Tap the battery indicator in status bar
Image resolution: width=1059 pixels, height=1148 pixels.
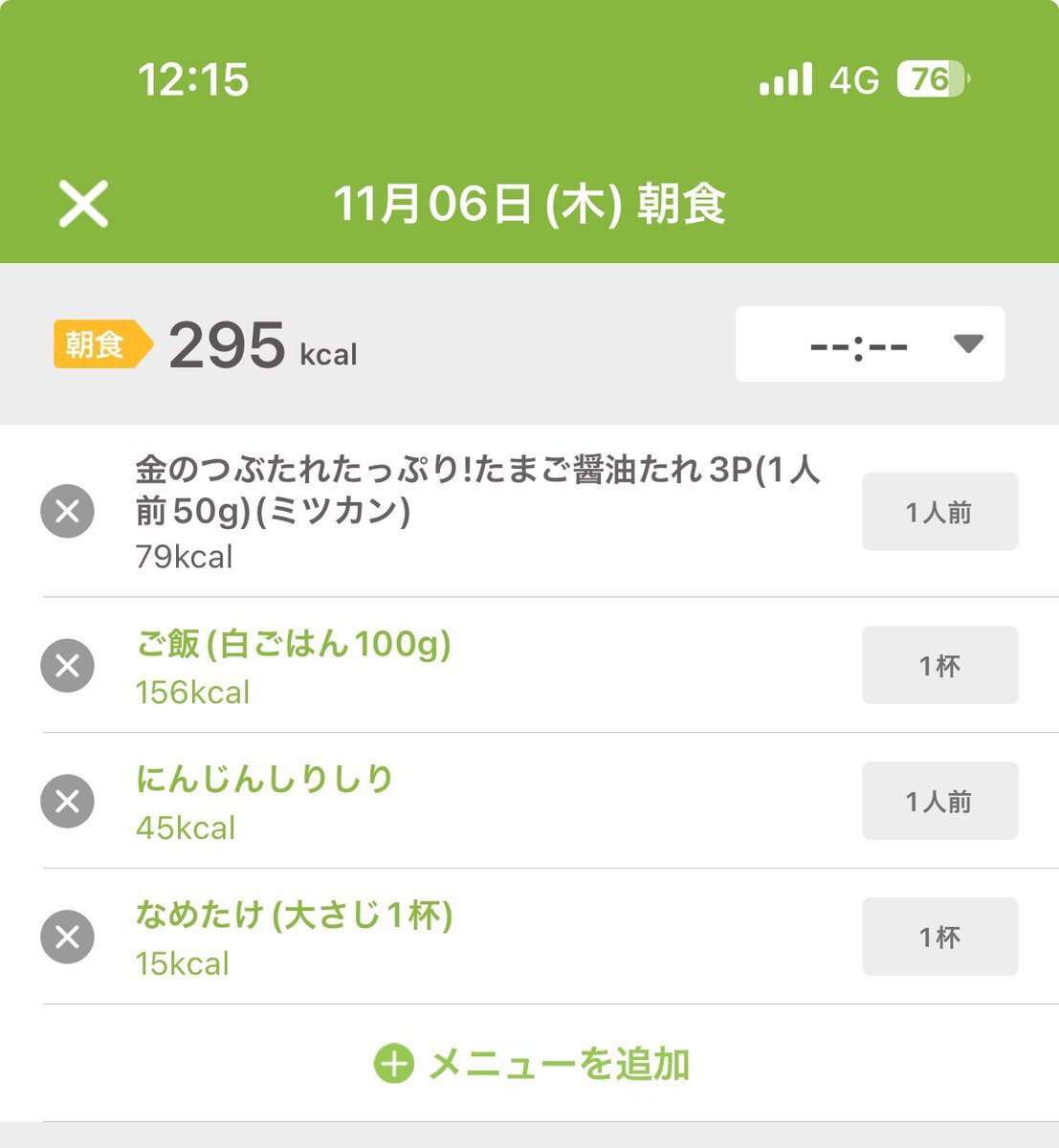(x=932, y=79)
